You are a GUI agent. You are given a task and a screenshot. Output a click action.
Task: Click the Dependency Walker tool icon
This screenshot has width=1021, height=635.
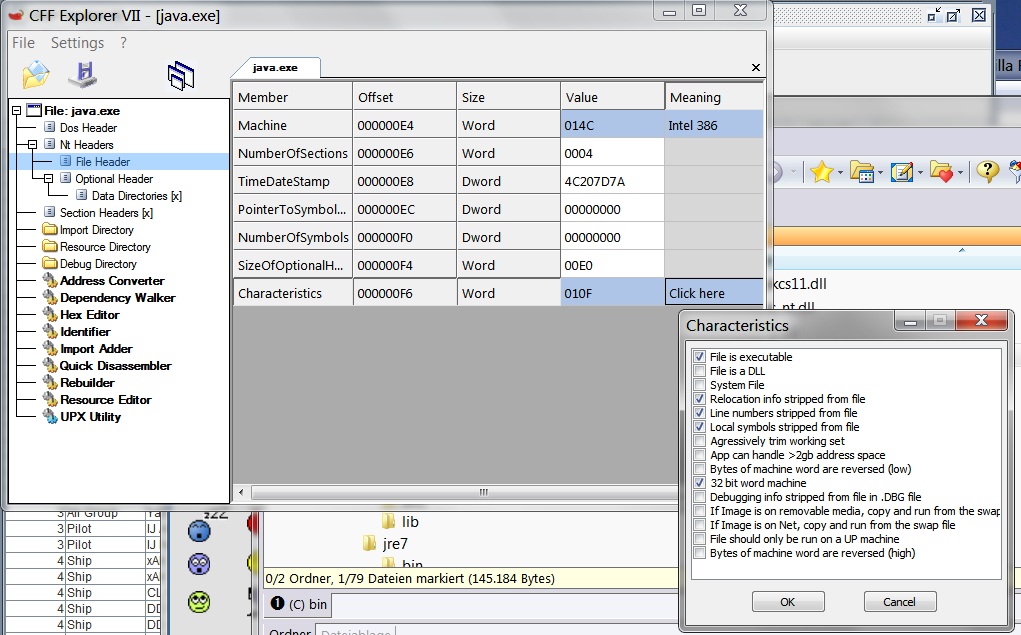click(x=50, y=297)
